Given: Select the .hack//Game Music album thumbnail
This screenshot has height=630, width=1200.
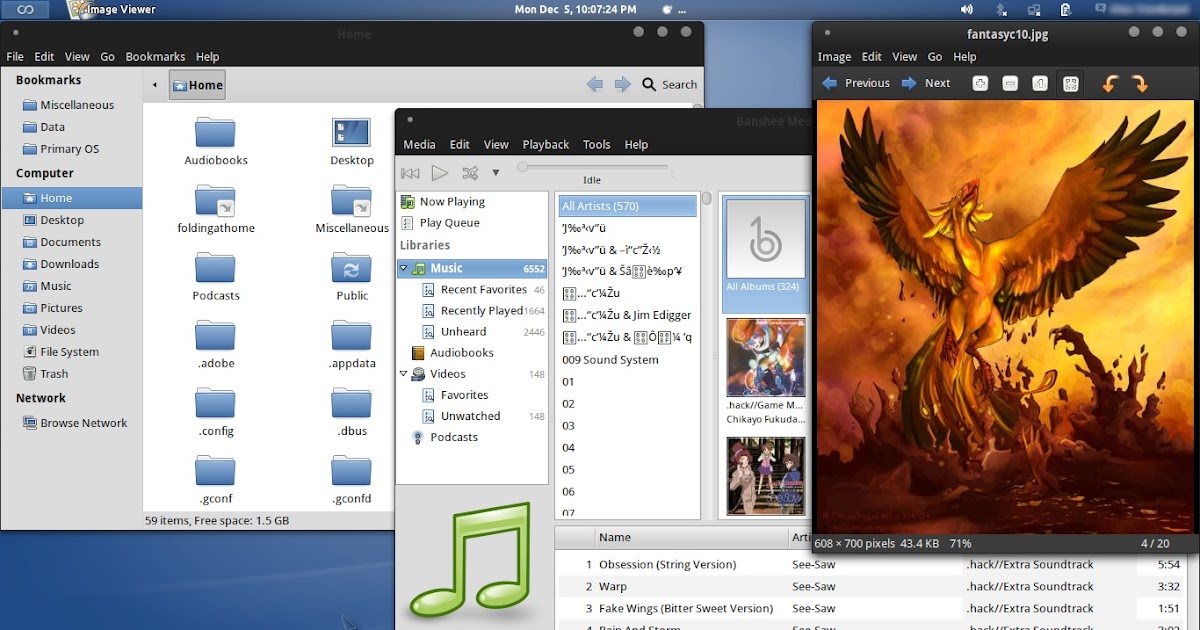Looking at the screenshot, I should 765,356.
